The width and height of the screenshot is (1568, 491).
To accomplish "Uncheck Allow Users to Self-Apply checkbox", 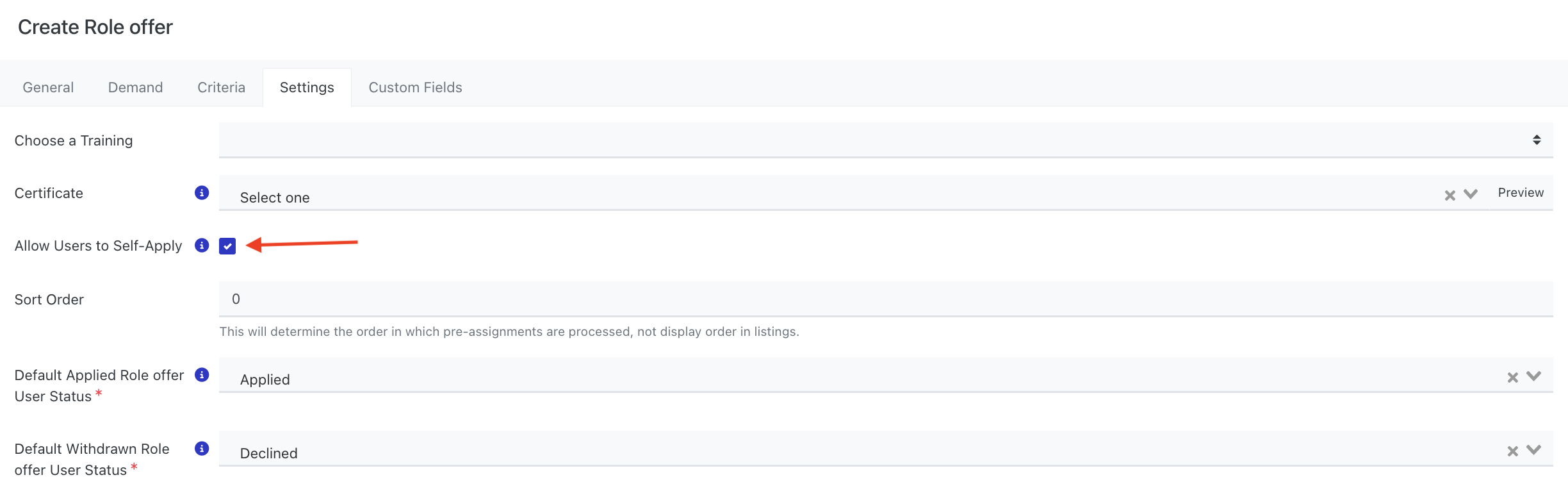I will pyautogui.click(x=227, y=246).
